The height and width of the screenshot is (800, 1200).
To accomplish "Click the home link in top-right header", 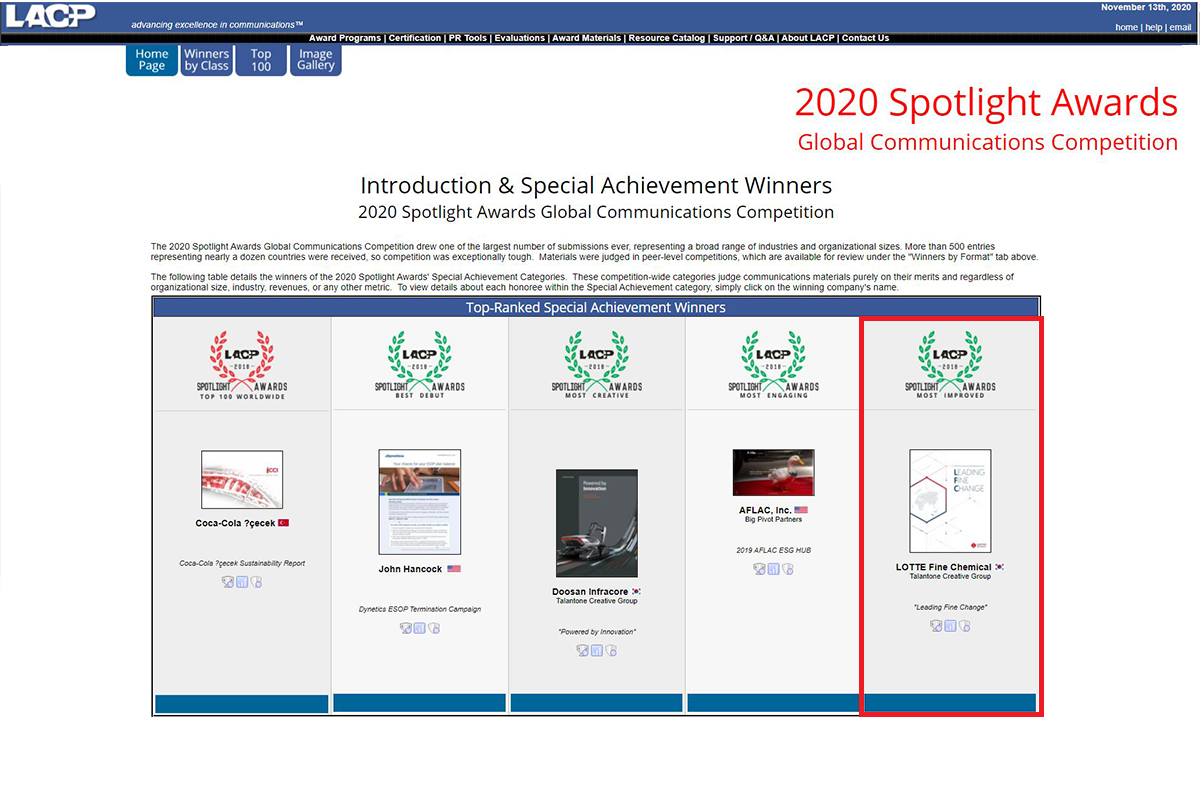I will [1126, 27].
